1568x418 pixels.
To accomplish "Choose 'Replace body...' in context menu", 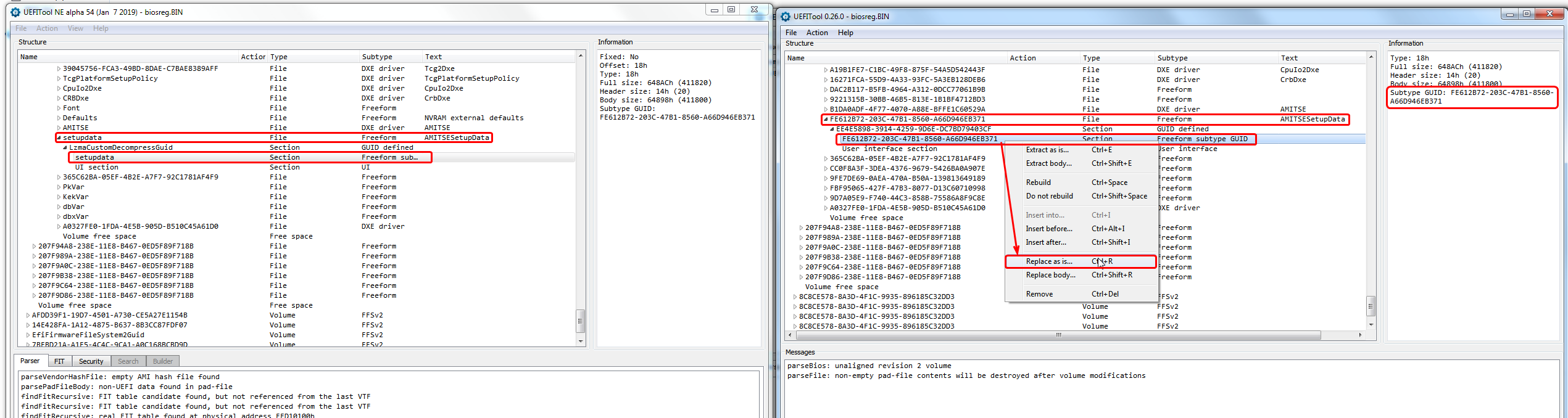I will click(x=1081, y=275).
